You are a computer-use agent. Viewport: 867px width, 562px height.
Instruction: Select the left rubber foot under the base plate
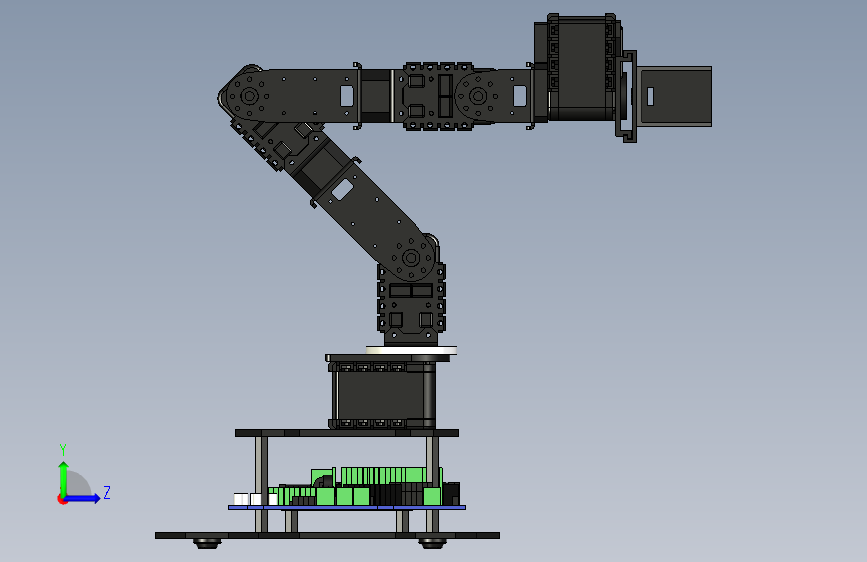click(x=207, y=543)
